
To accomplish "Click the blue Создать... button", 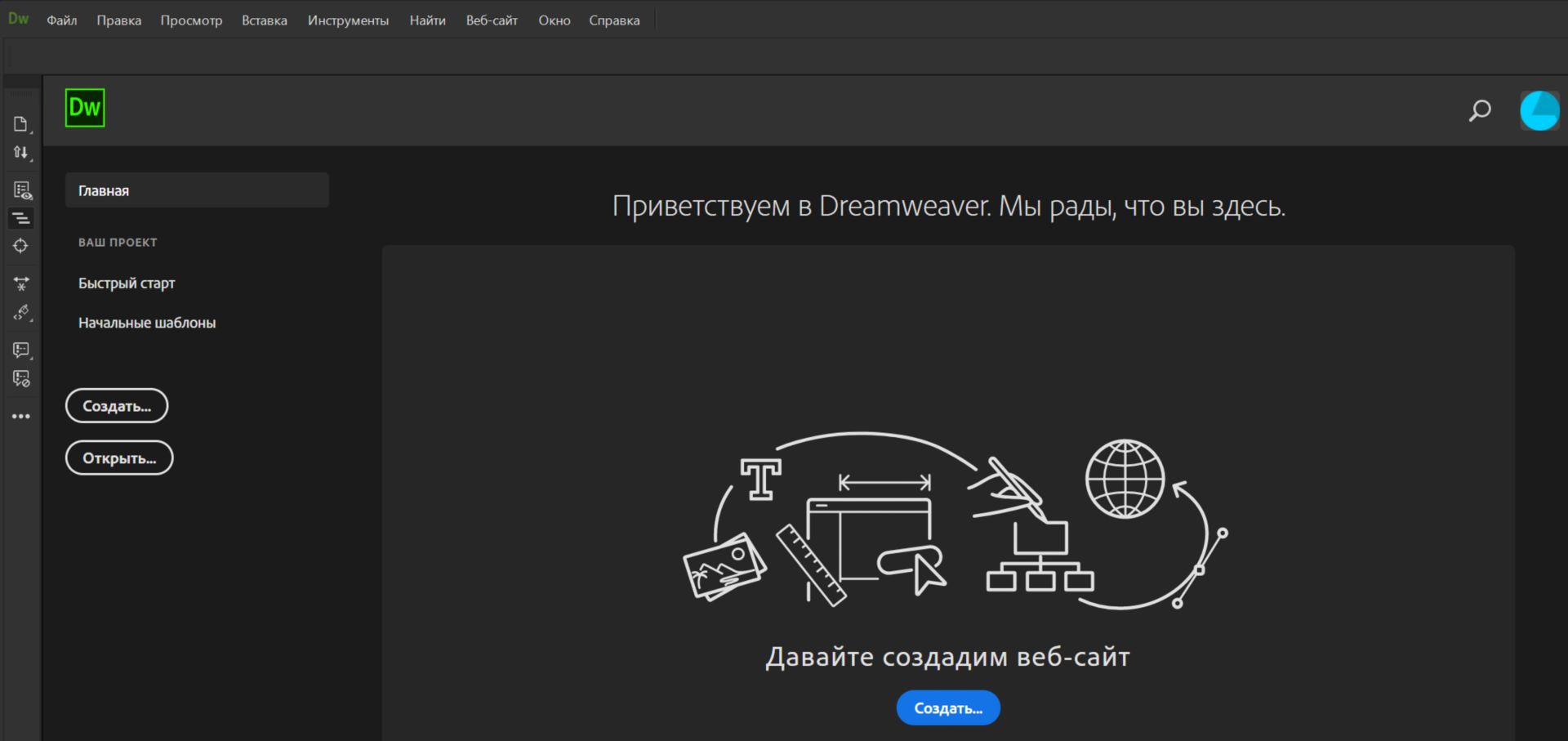I will pos(948,708).
